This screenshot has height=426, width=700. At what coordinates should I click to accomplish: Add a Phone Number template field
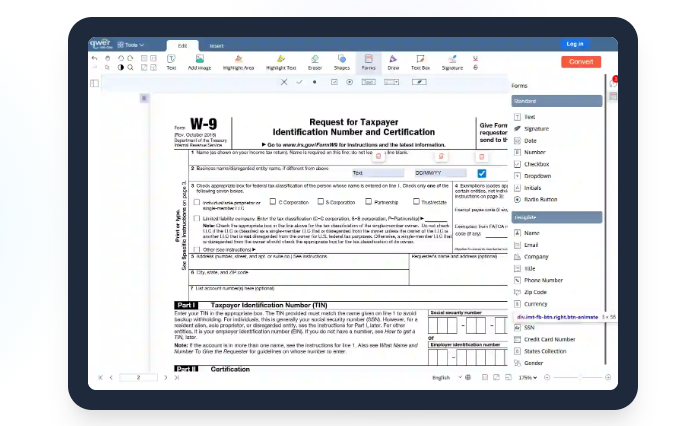coord(538,280)
